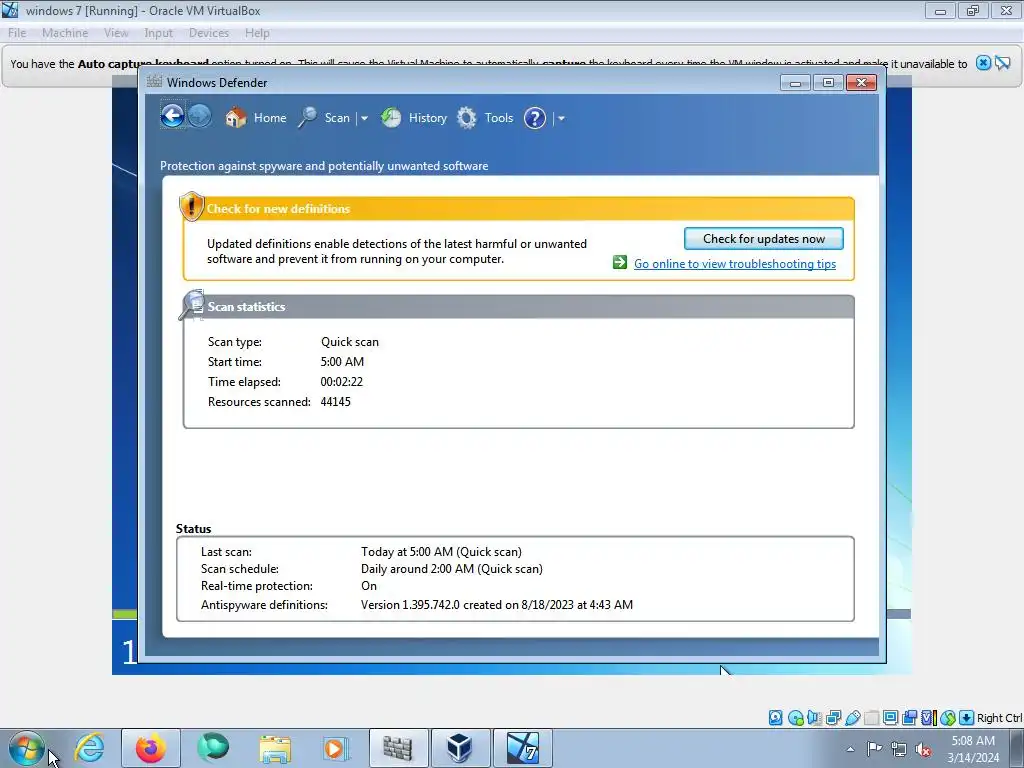Switch to windows 7 VM taskbar button
The width and height of the screenshot is (1024, 768).
pyautogui.click(x=522, y=748)
